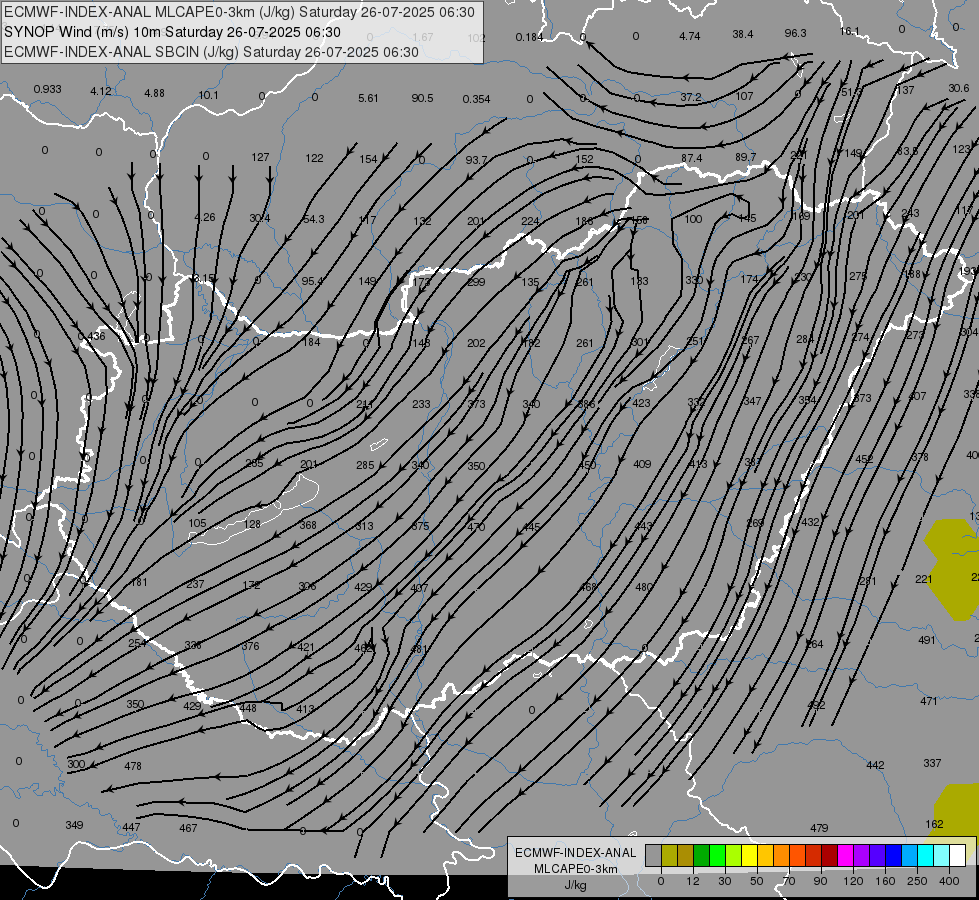This screenshot has height=900, width=979.
Task: Click the 95.4 grid value
Action: click(x=312, y=281)
